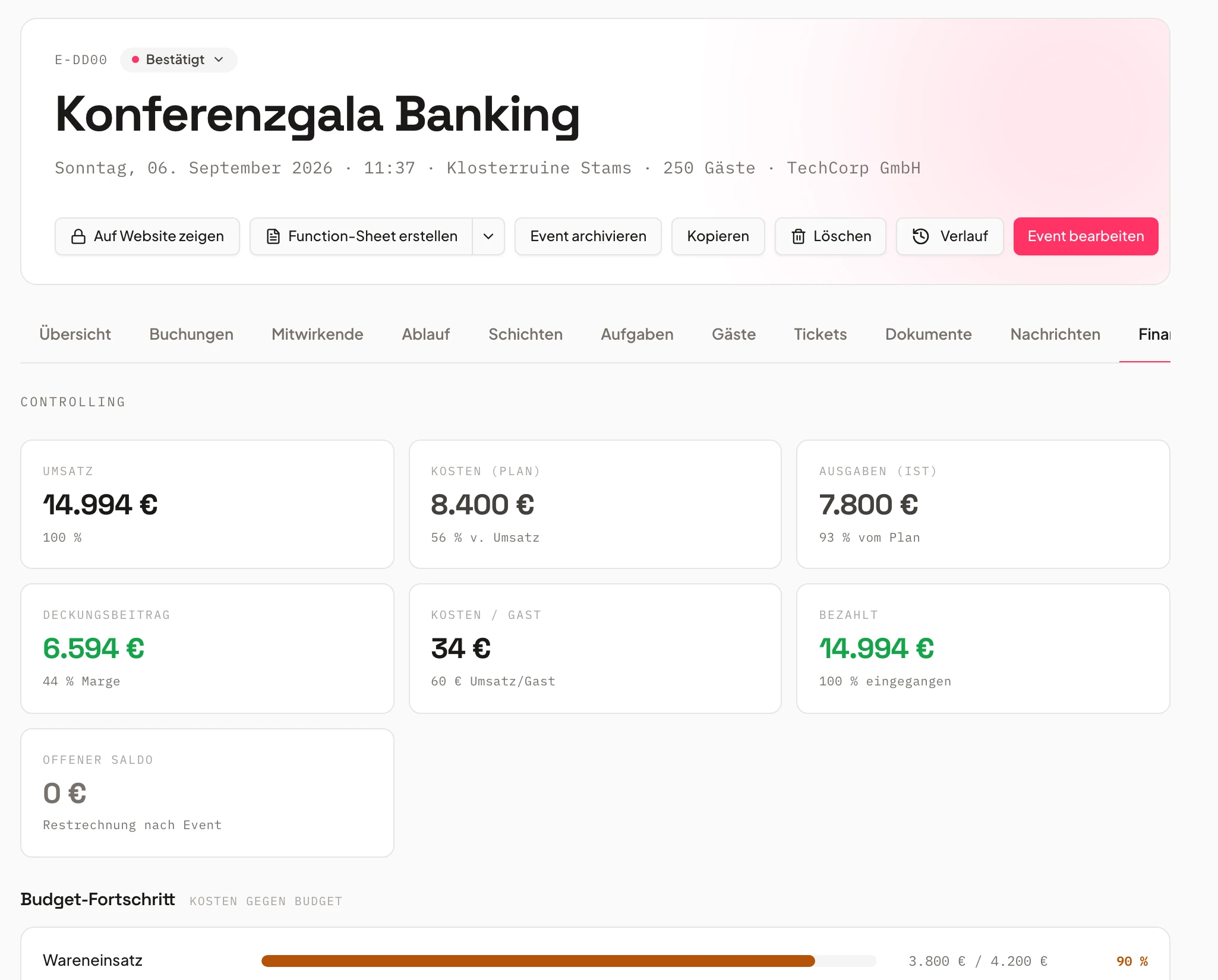Open the Buchungen tab
This screenshot has width=1218, height=980.
191,334
